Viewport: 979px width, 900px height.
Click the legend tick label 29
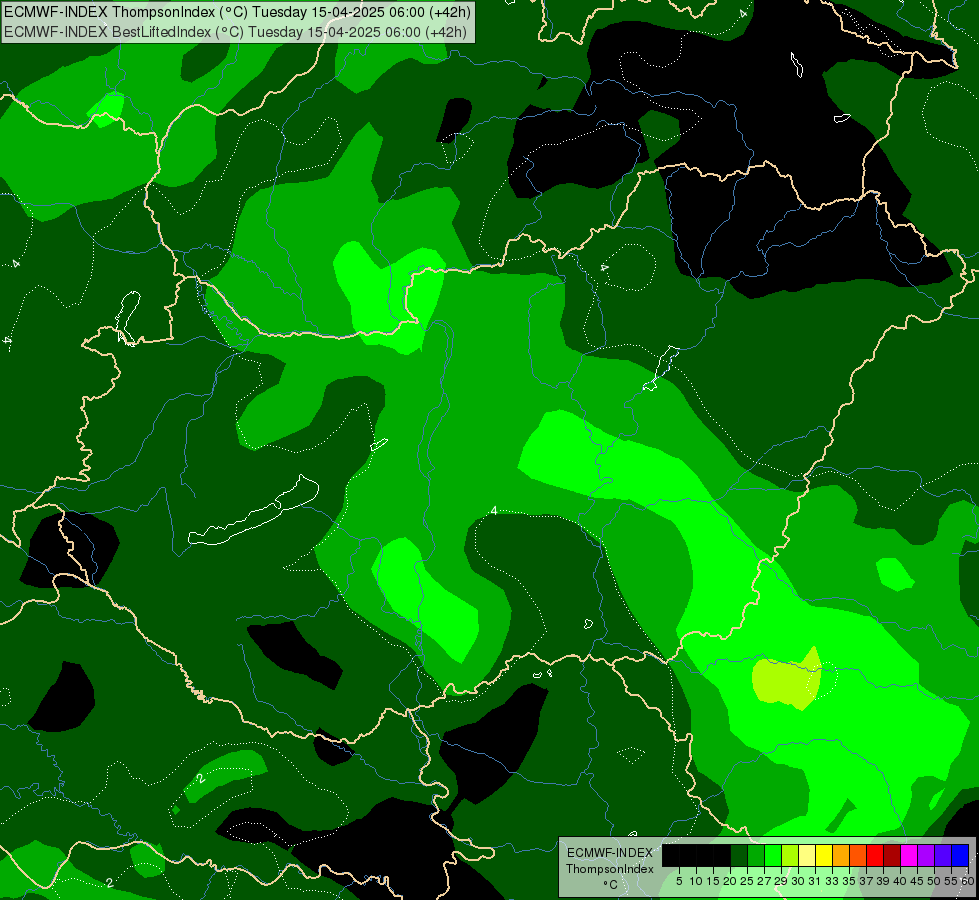tap(780, 881)
